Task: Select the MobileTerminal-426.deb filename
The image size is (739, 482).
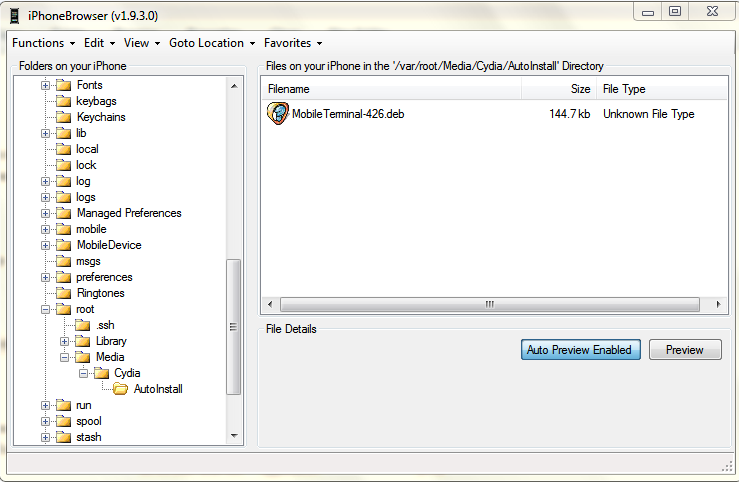Action: pos(348,114)
